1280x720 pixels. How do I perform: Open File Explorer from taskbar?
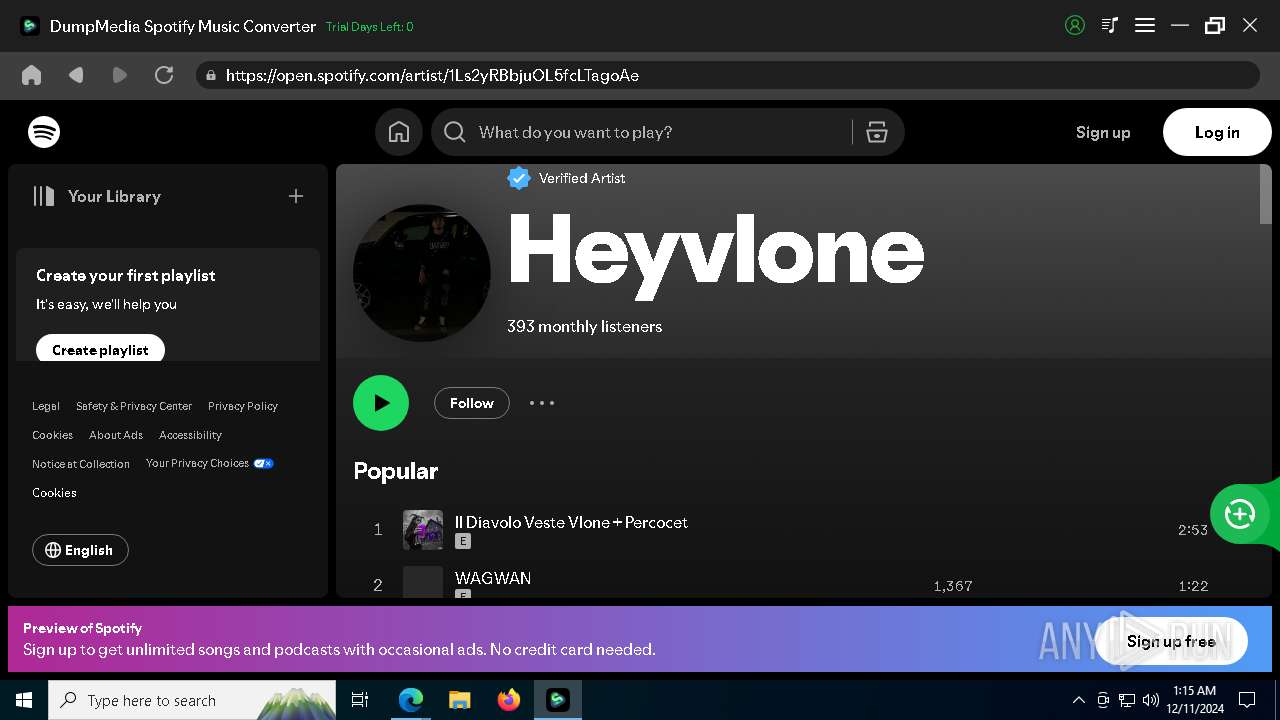[460, 700]
